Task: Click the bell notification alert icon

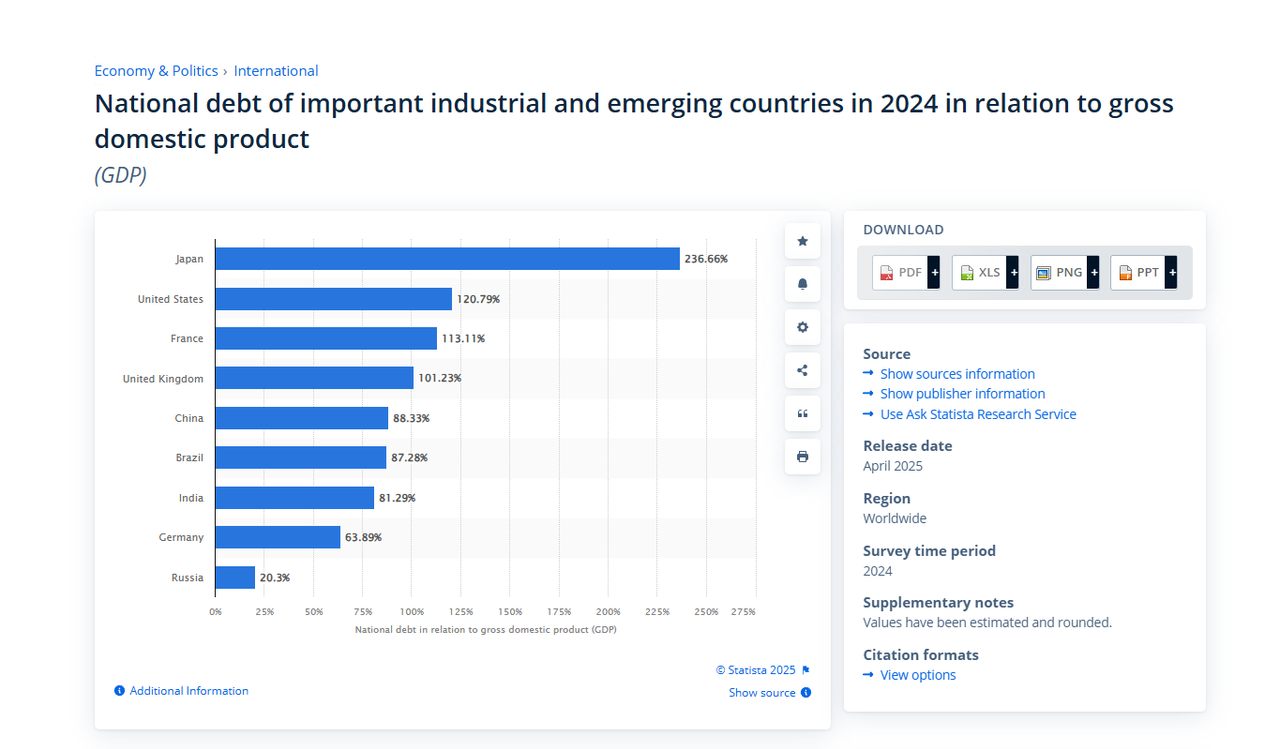Action: (802, 284)
